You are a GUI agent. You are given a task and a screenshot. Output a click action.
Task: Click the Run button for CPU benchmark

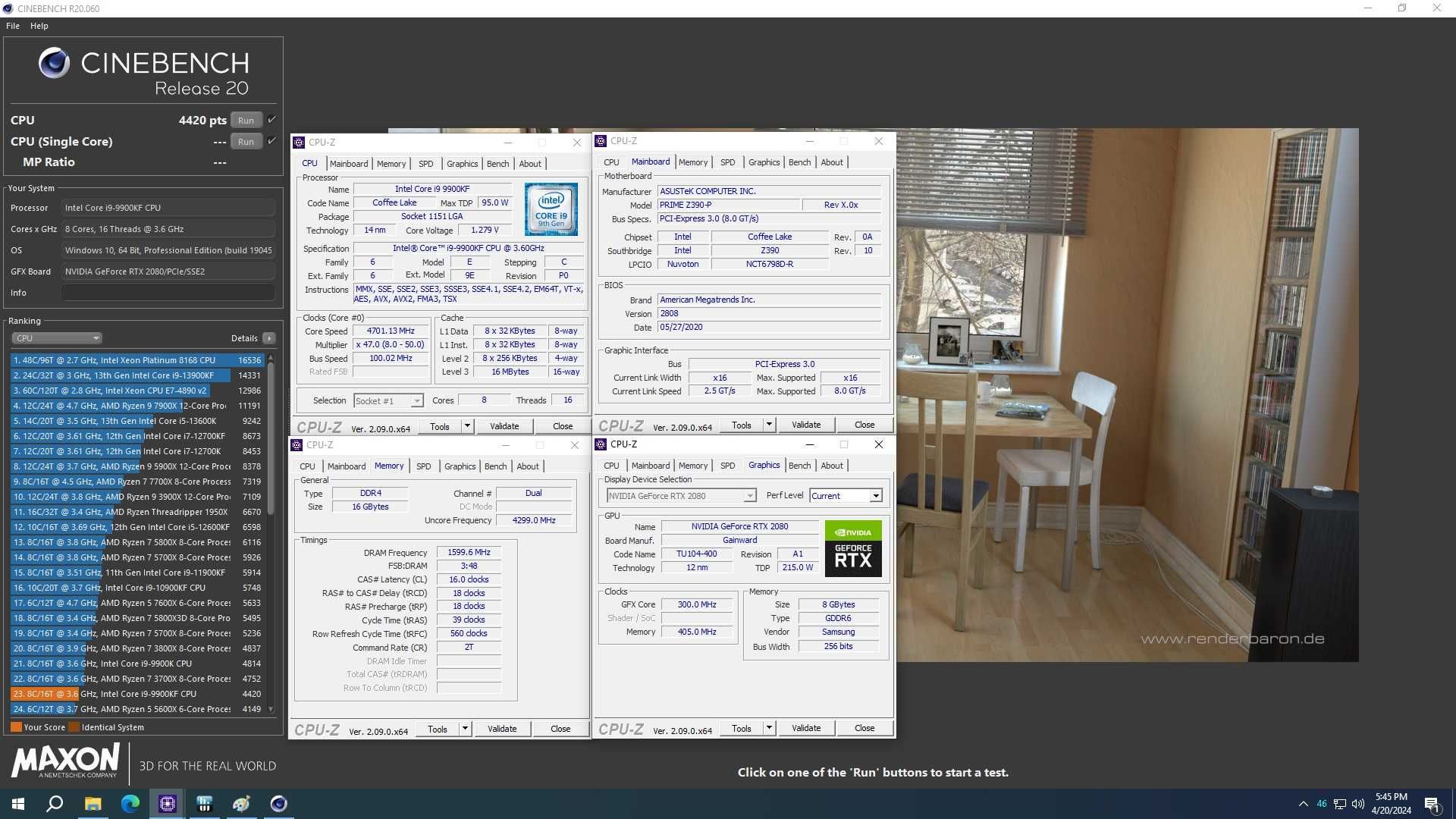click(x=246, y=120)
